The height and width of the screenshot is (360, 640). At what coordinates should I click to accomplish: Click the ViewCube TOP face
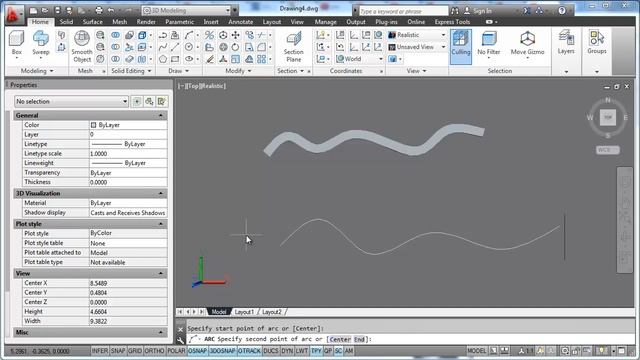608,117
